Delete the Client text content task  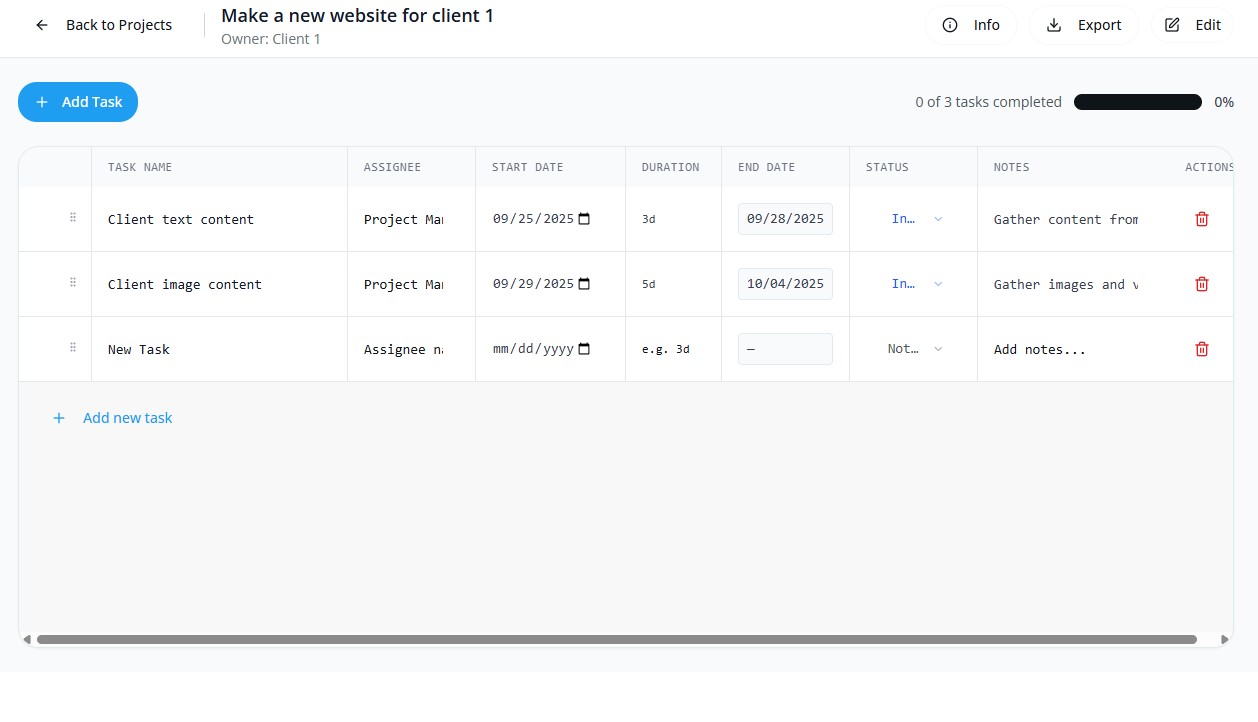click(x=1202, y=219)
